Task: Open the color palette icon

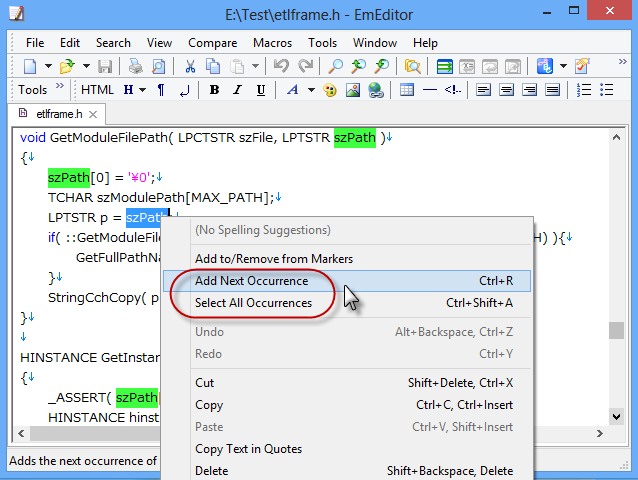Action: pyautogui.click(x=330, y=90)
